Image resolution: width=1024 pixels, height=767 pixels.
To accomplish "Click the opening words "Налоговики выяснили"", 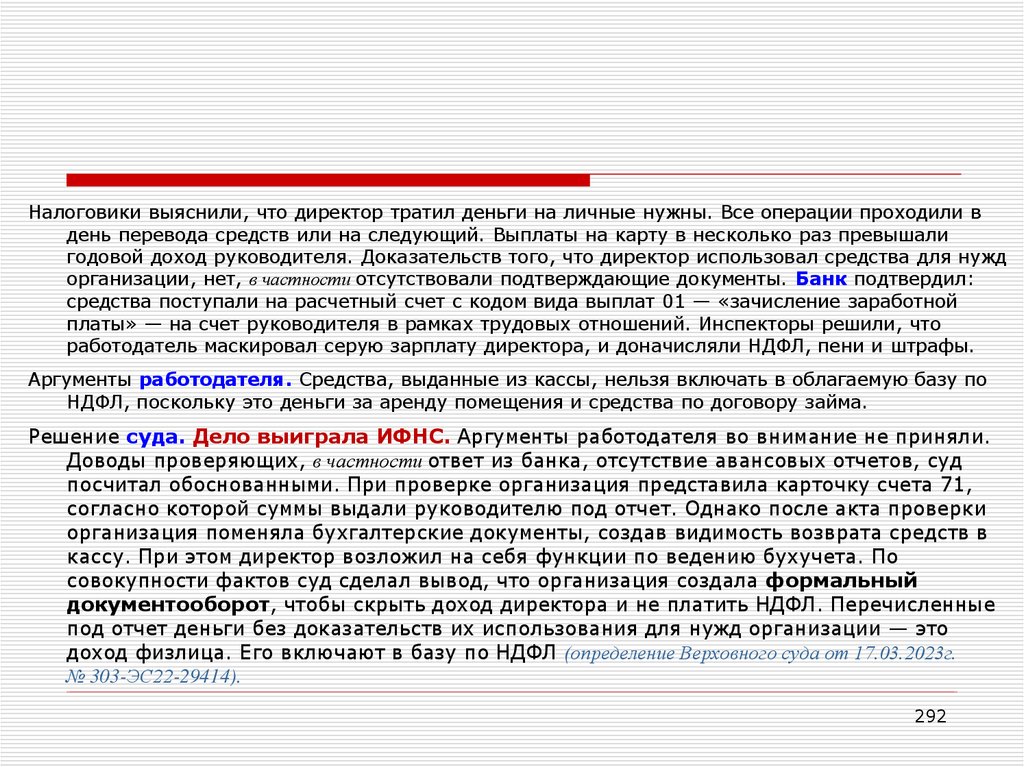I will click(x=136, y=213).
